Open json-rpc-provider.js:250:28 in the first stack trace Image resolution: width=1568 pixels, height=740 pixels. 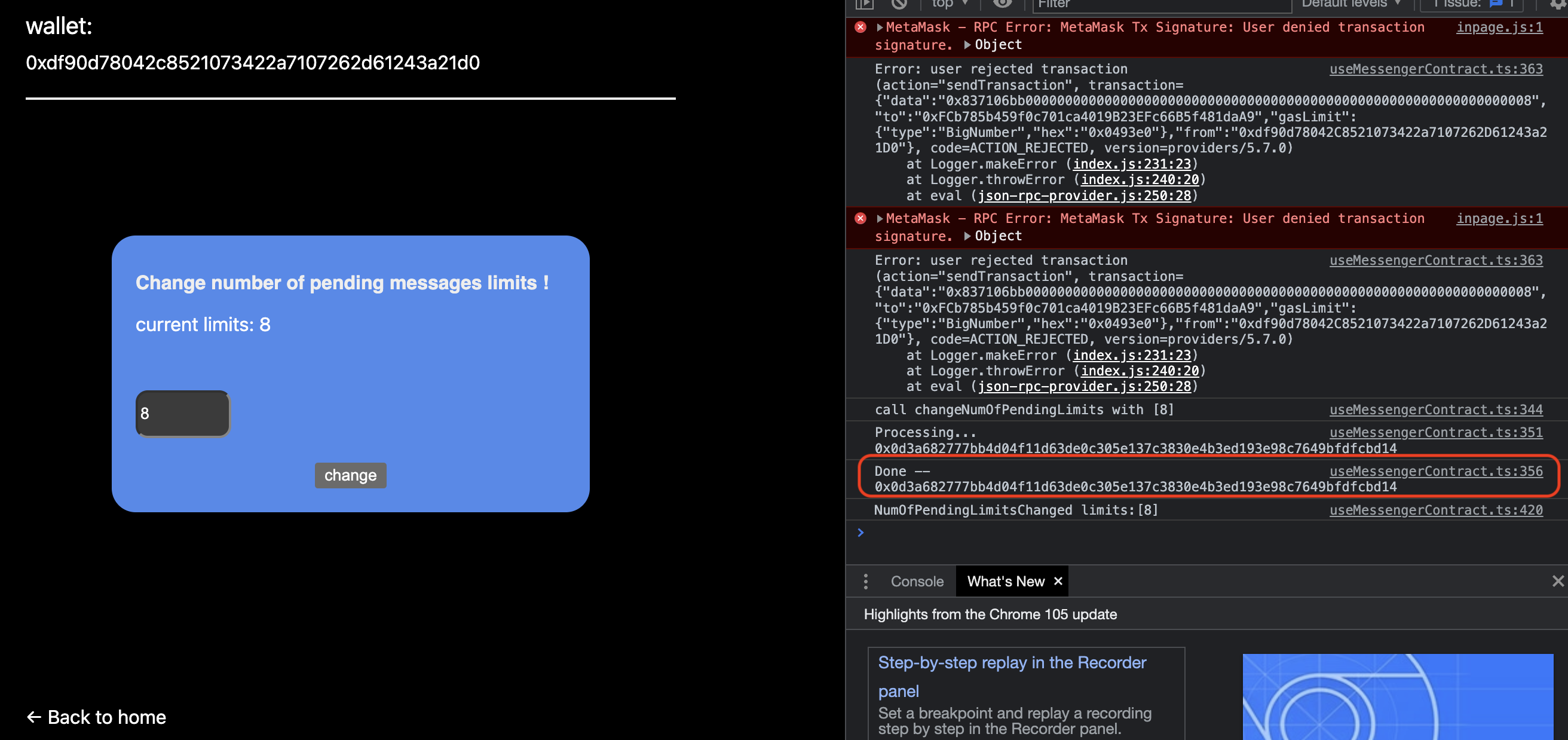tap(1084, 195)
